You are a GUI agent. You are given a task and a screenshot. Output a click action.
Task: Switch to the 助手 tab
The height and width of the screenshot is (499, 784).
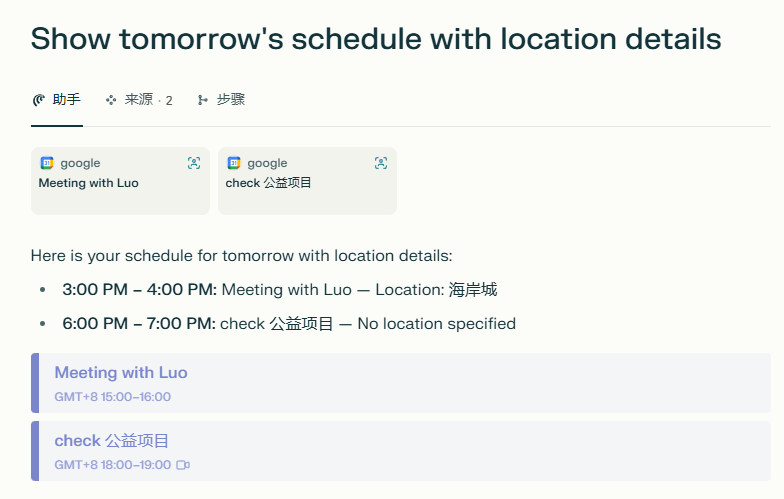click(x=66, y=100)
